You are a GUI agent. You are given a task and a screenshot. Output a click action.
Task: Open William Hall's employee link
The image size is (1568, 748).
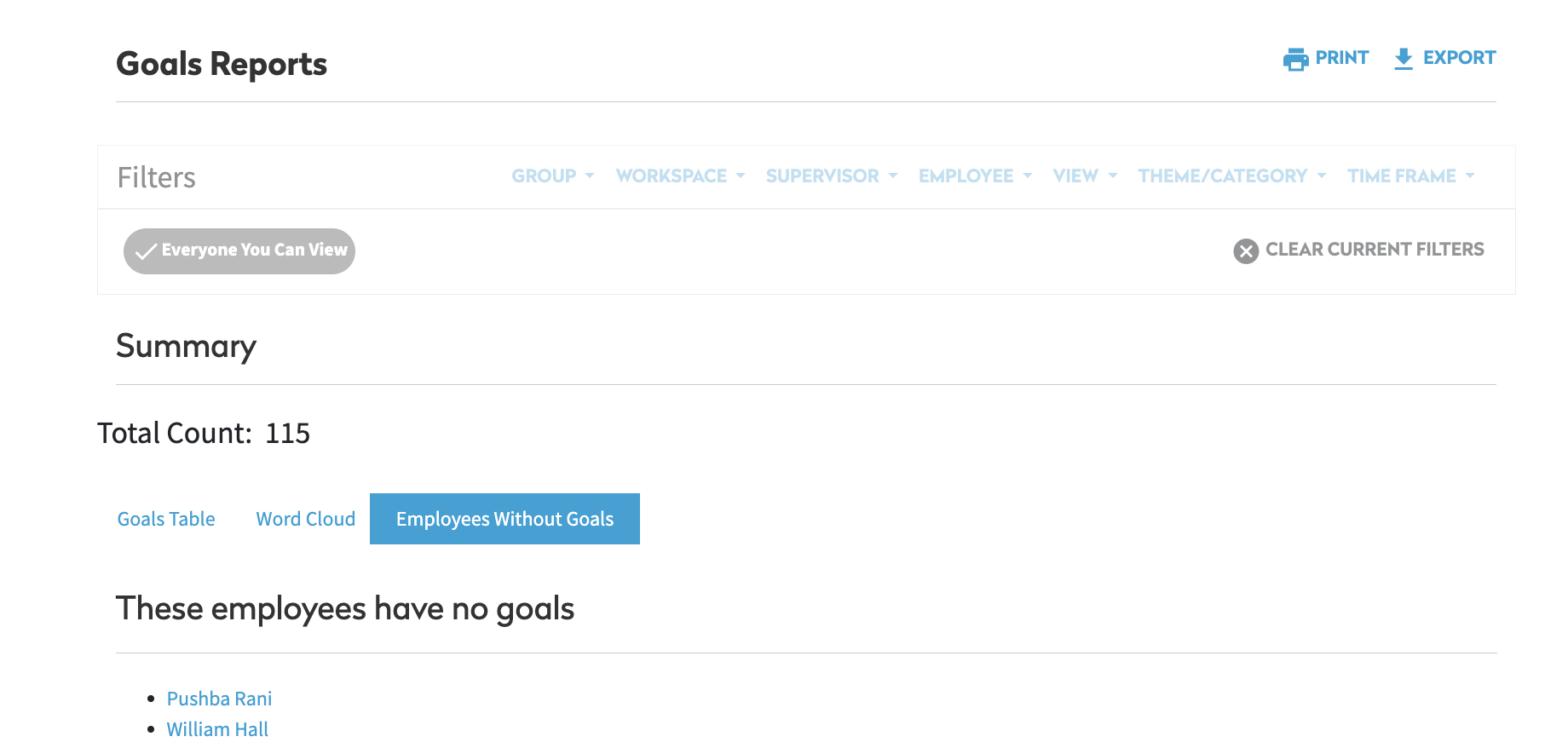pyautogui.click(x=217, y=729)
